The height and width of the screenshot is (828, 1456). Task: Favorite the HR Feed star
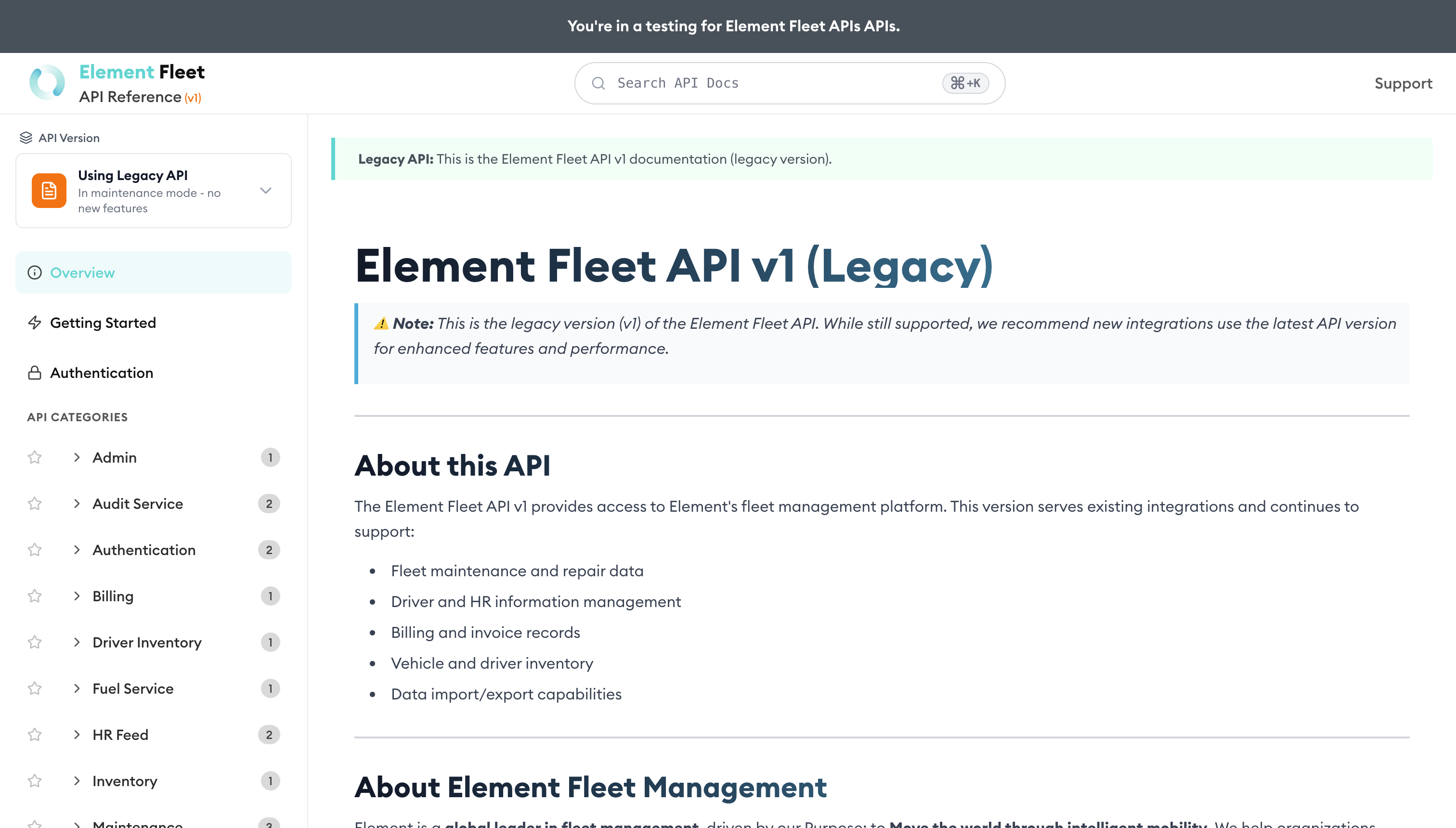(x=35, y=735)
